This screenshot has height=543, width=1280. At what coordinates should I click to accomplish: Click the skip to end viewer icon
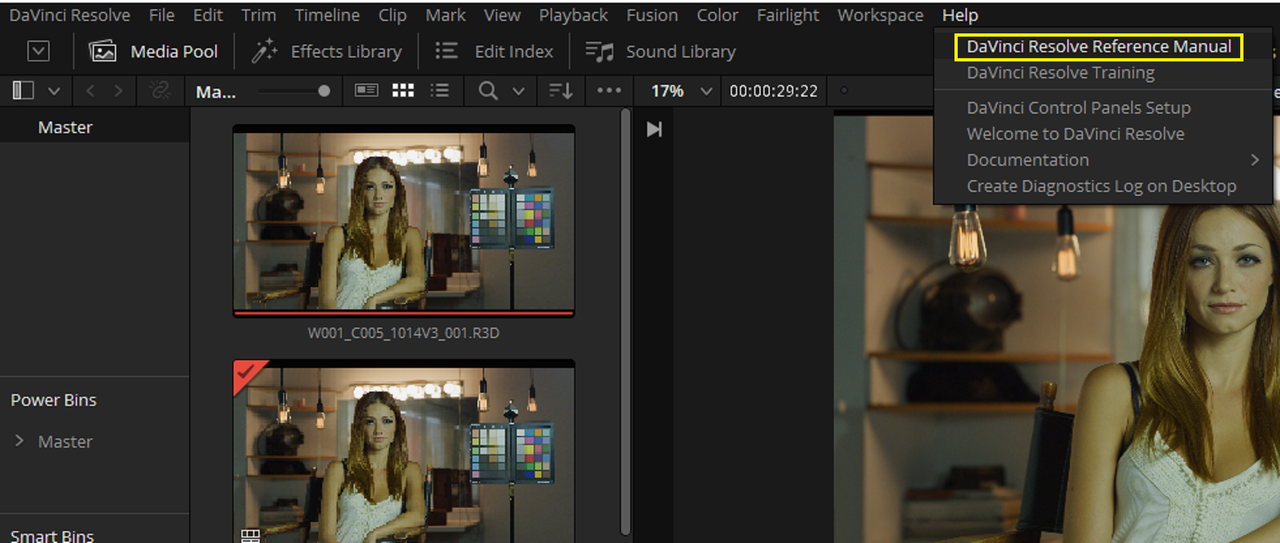coord(654,129)
